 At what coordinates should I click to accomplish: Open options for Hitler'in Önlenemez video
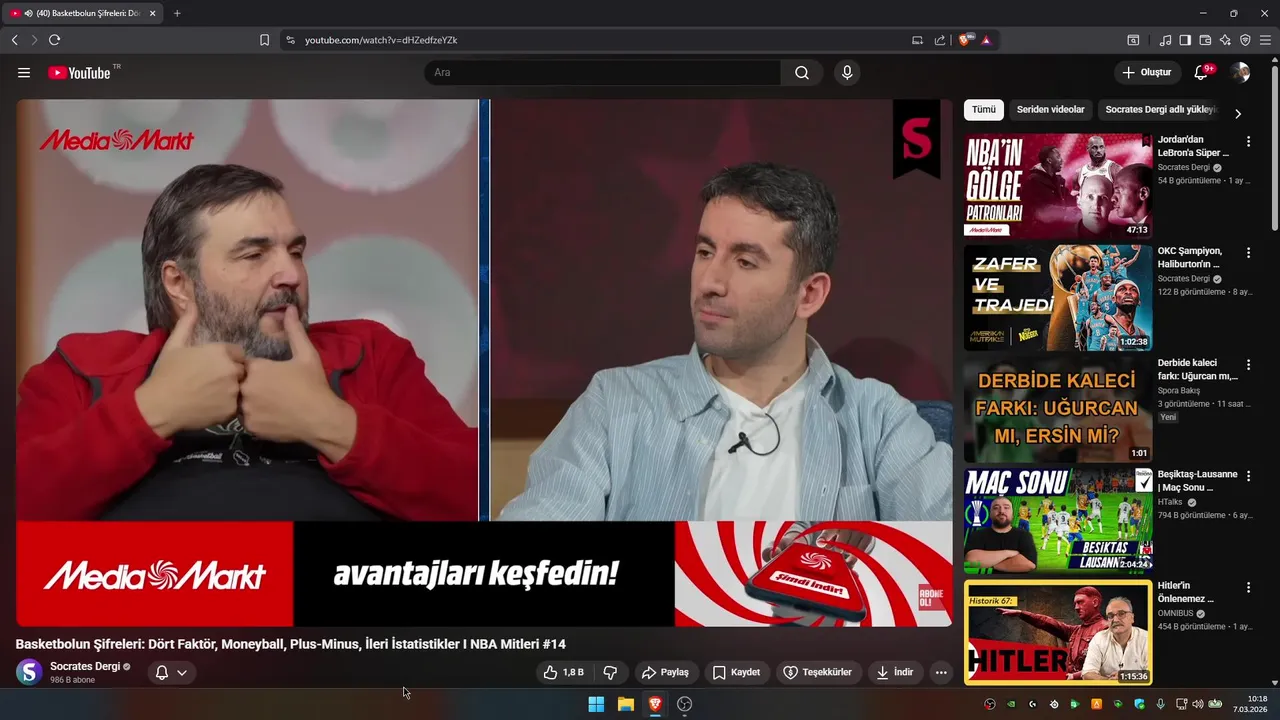1248,588
